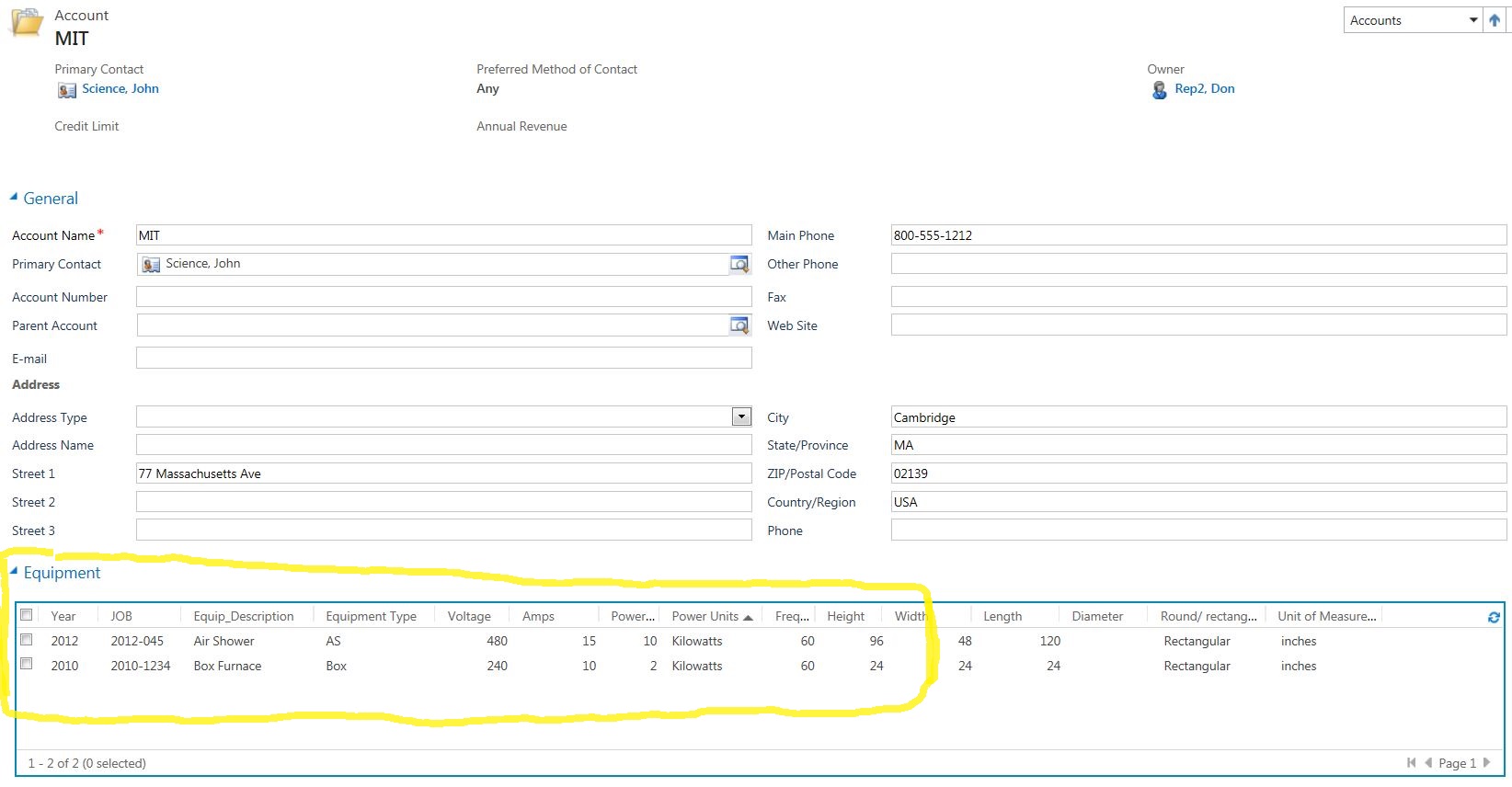Sort by Amps column header
Screen dimensions: 1512x787
pos(538,616)
